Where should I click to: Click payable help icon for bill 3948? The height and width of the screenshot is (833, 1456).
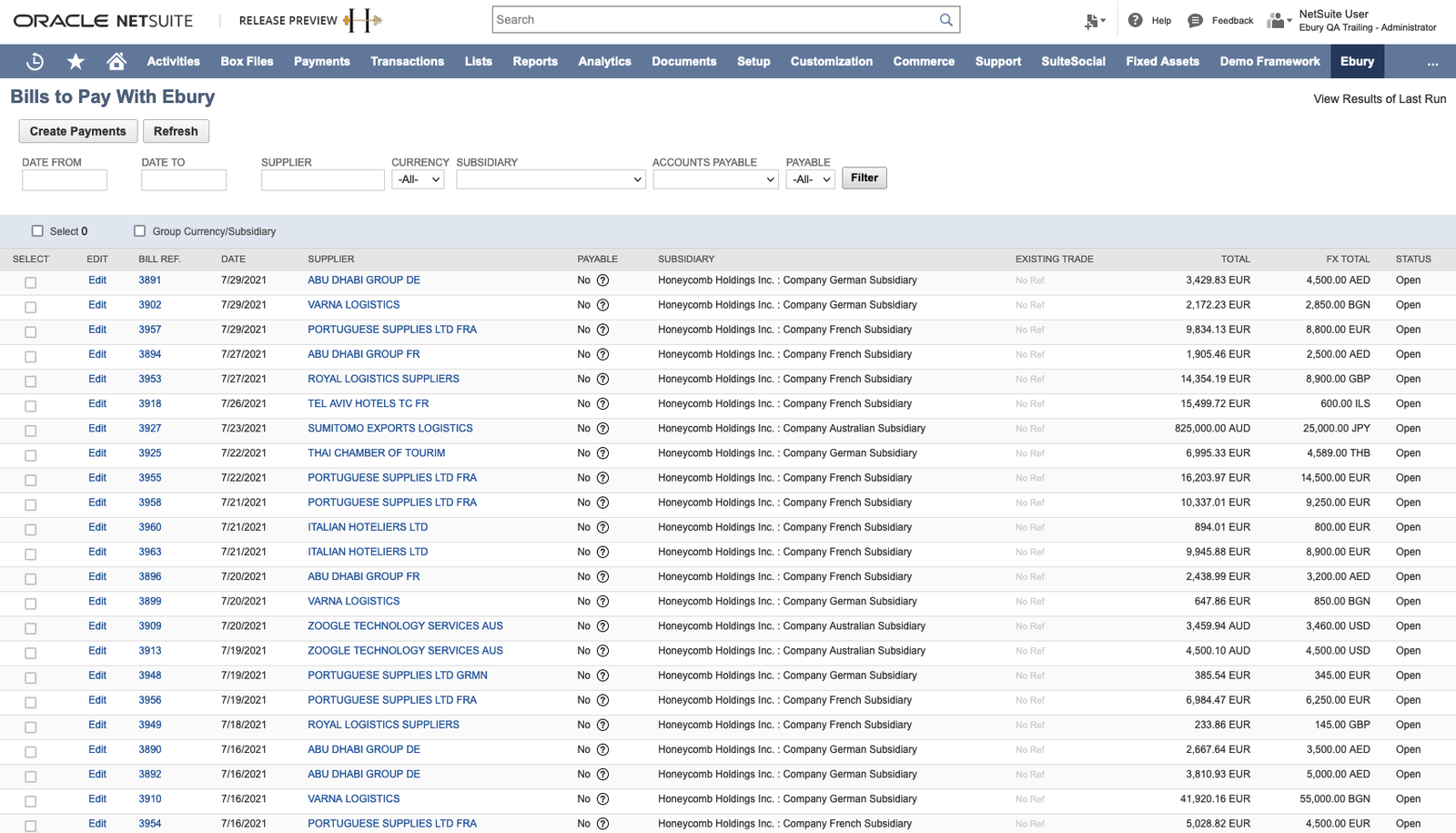coord(602,676)
